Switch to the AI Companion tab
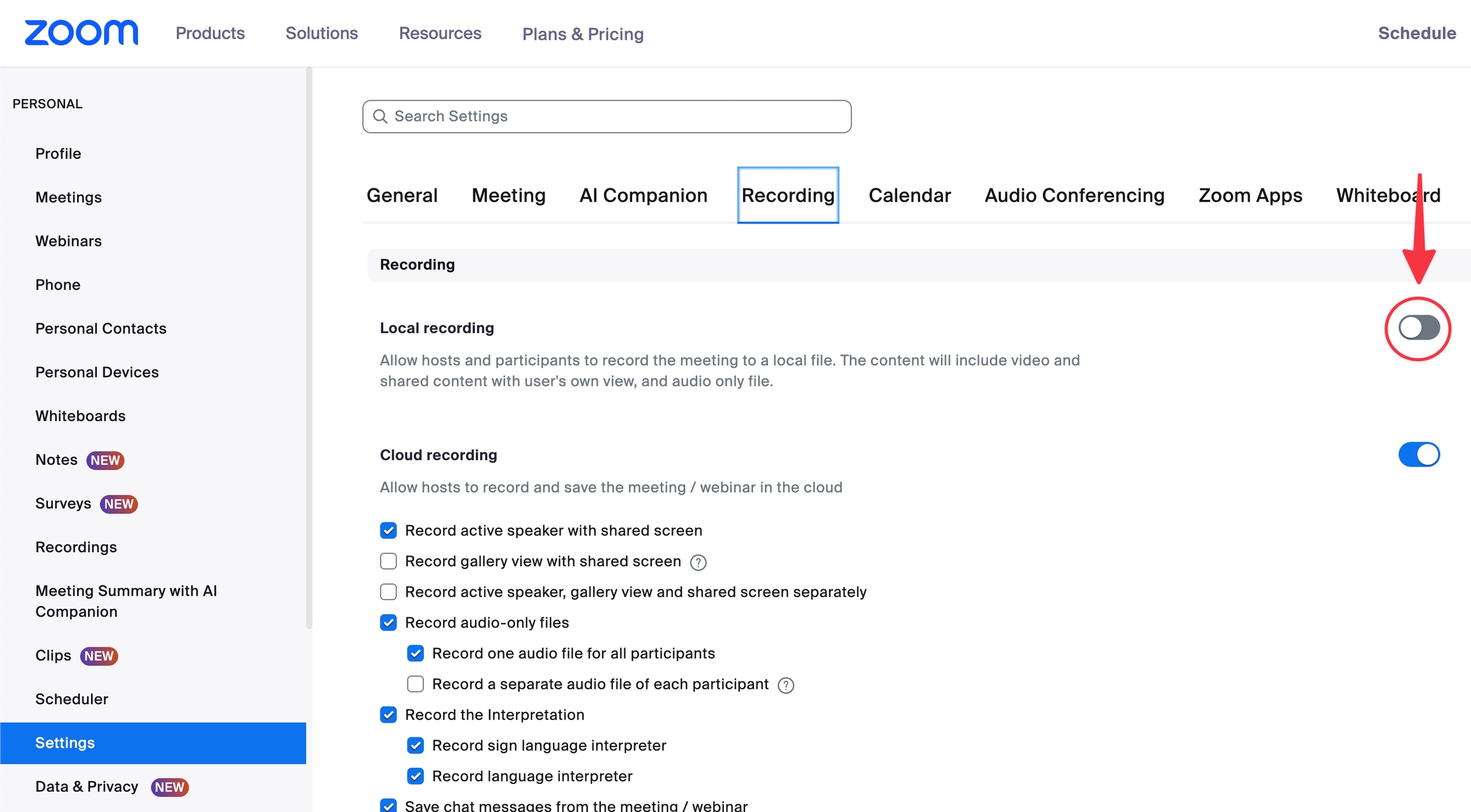This screenshot has height=812, width=1471. click(x=643, y=195)
